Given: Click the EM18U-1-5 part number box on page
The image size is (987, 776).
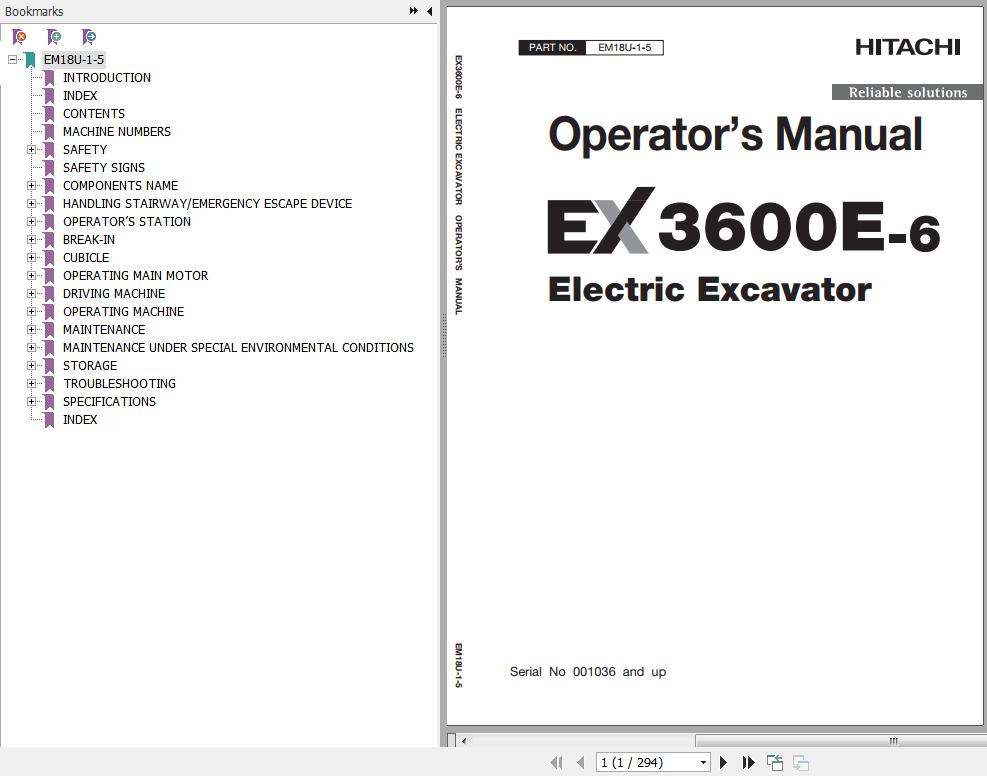Looking at the screenshot, I should [x=624, y=47].
